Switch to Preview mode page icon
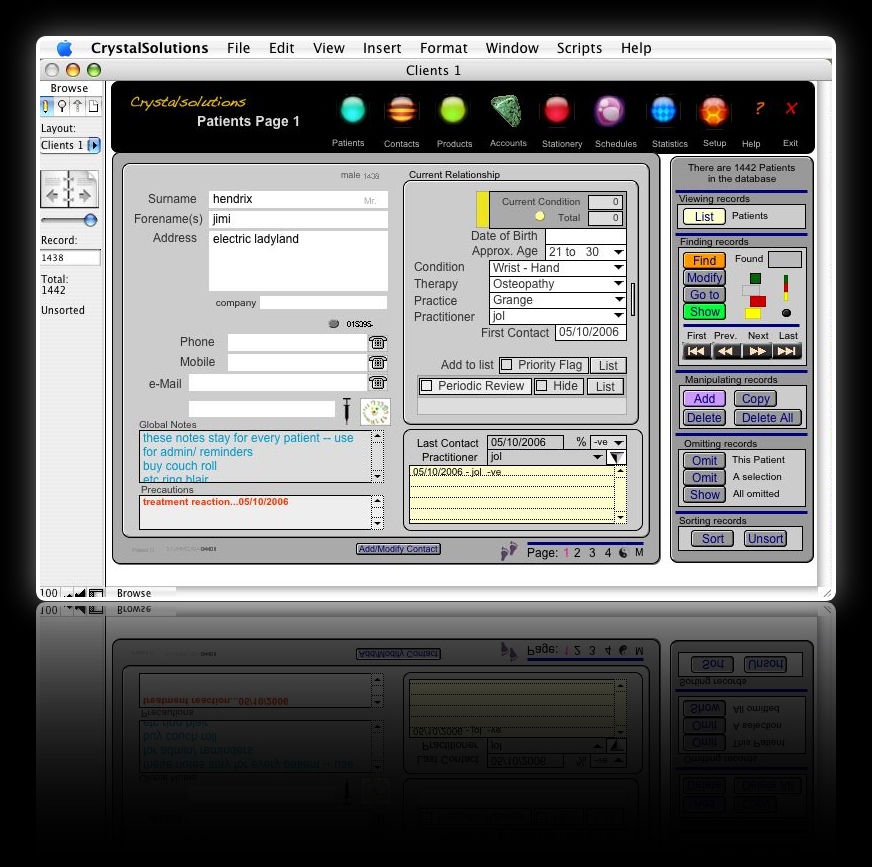This screenshot has height=867, width=872. (93, 106)
